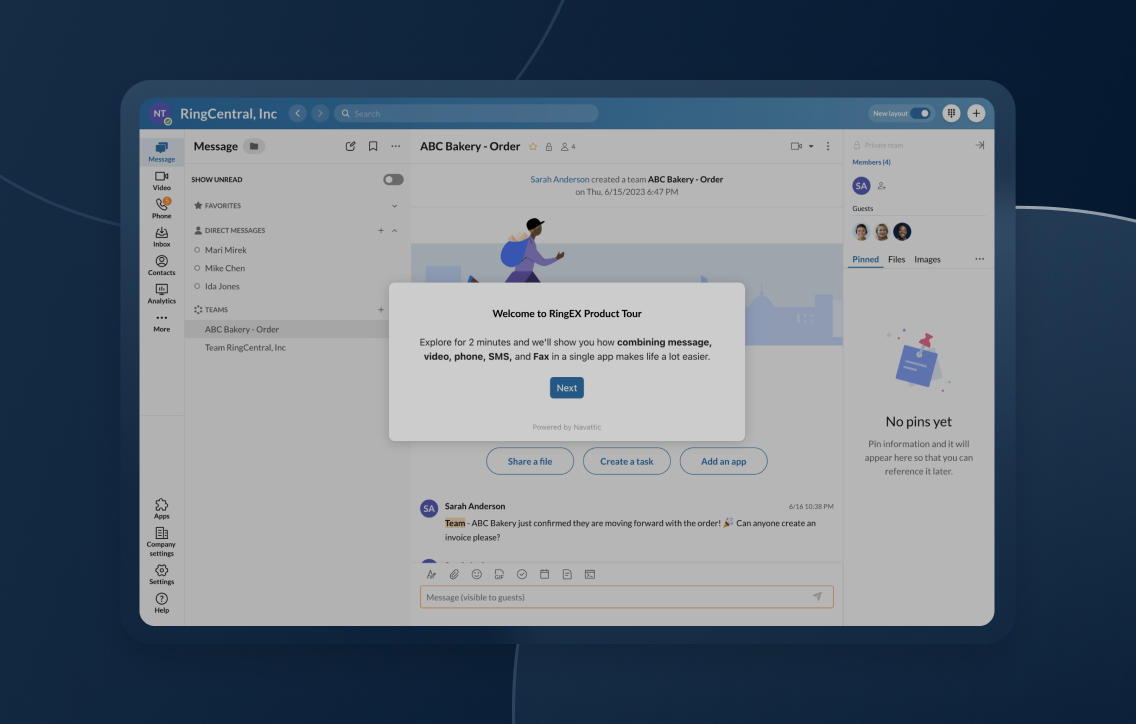Viewport: 1136px width, 724px height.
Task: Attach a file with the paperclip icon
Action: click(455, 574)
